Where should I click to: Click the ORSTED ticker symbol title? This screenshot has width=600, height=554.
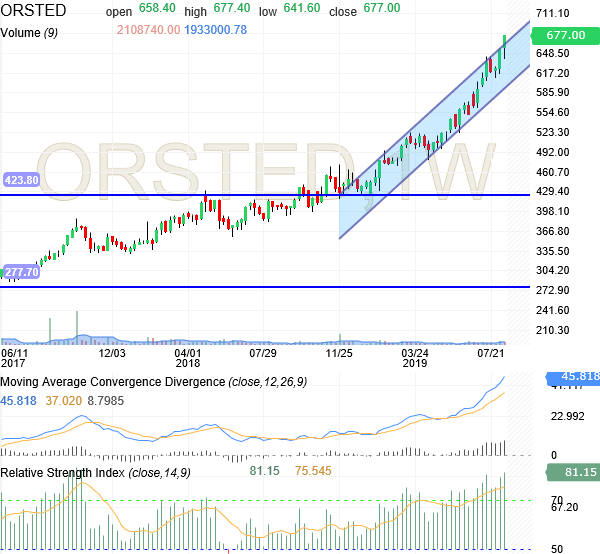point(33,10)
